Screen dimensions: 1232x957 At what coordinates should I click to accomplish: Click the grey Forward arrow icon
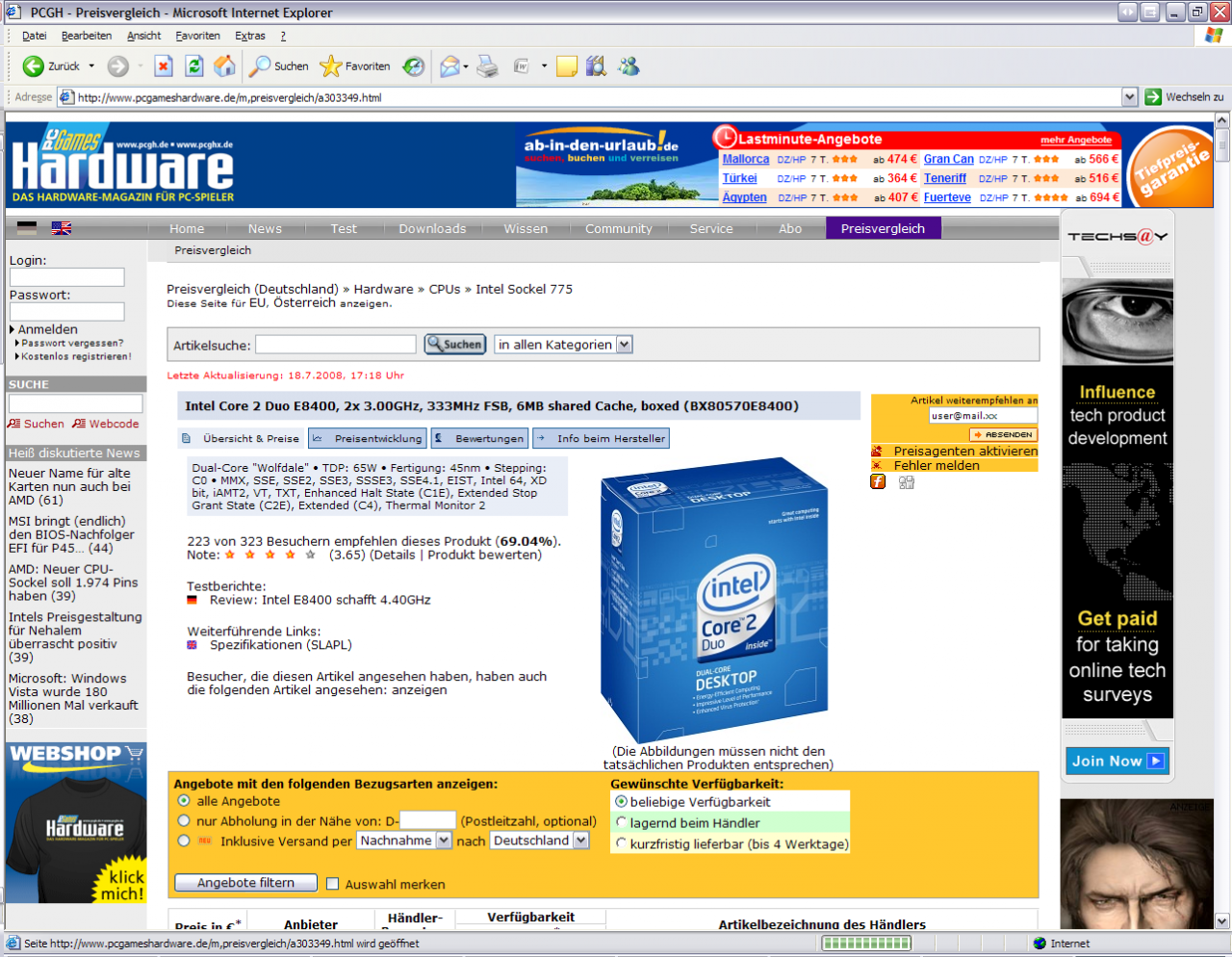tap(117, 66)
